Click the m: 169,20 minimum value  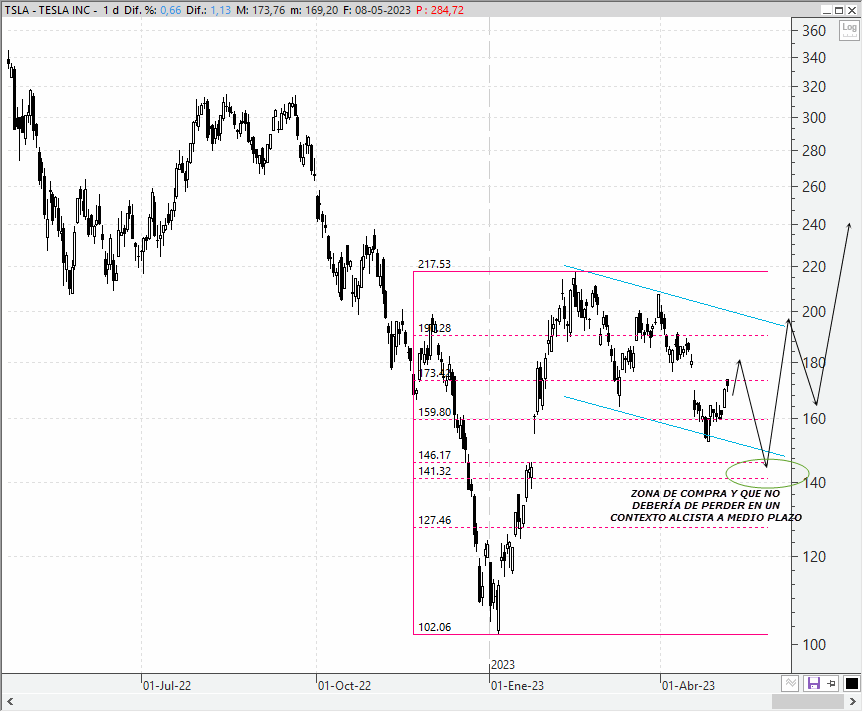[x=314, y=10]
